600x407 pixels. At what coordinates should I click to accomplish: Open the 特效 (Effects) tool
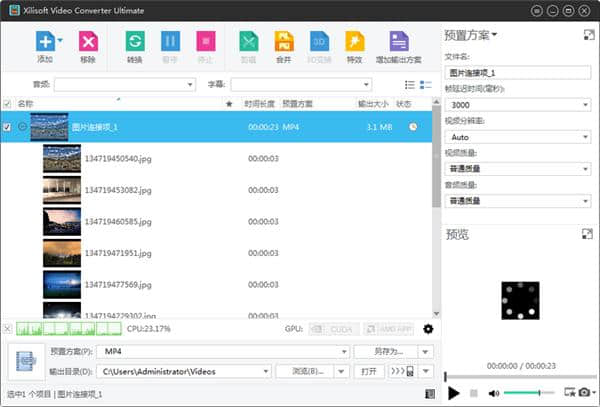coord(354,42)
